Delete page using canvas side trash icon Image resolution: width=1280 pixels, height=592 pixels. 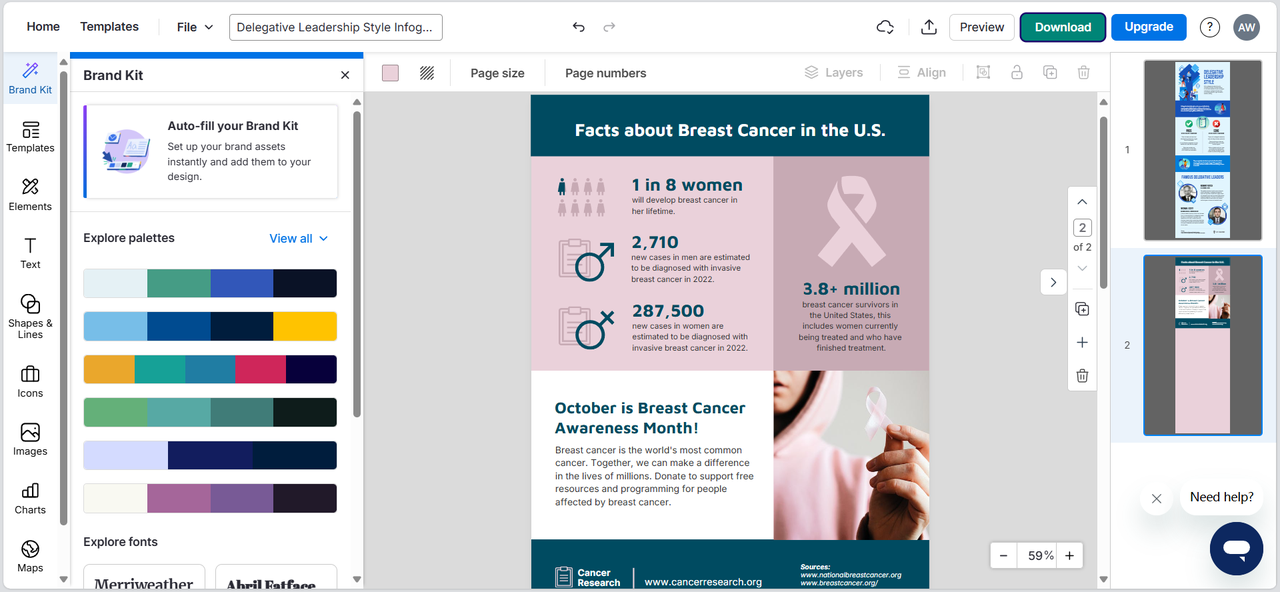1082,376
